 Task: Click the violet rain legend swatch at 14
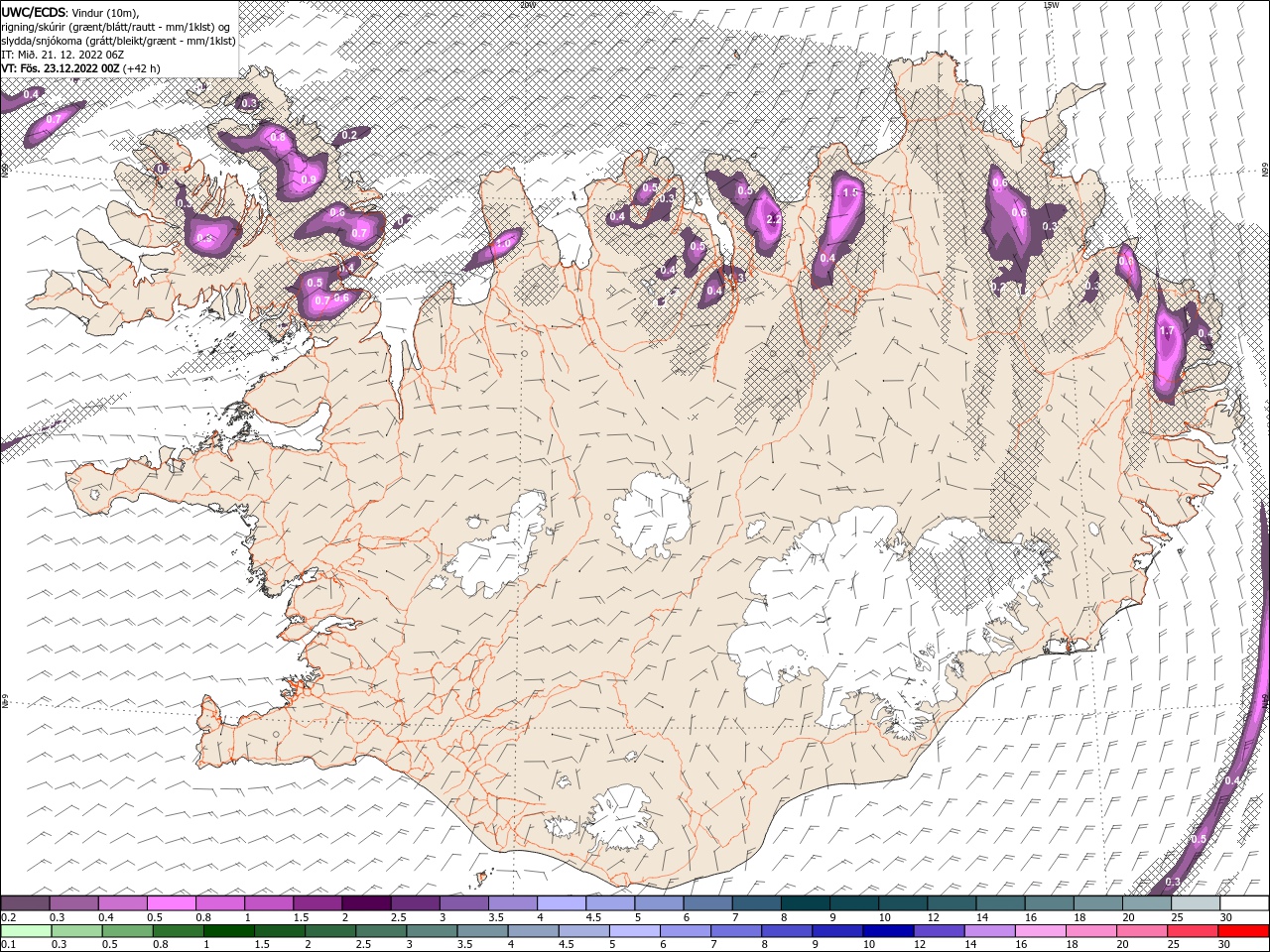pyautogui.click(x=990, y=930)
